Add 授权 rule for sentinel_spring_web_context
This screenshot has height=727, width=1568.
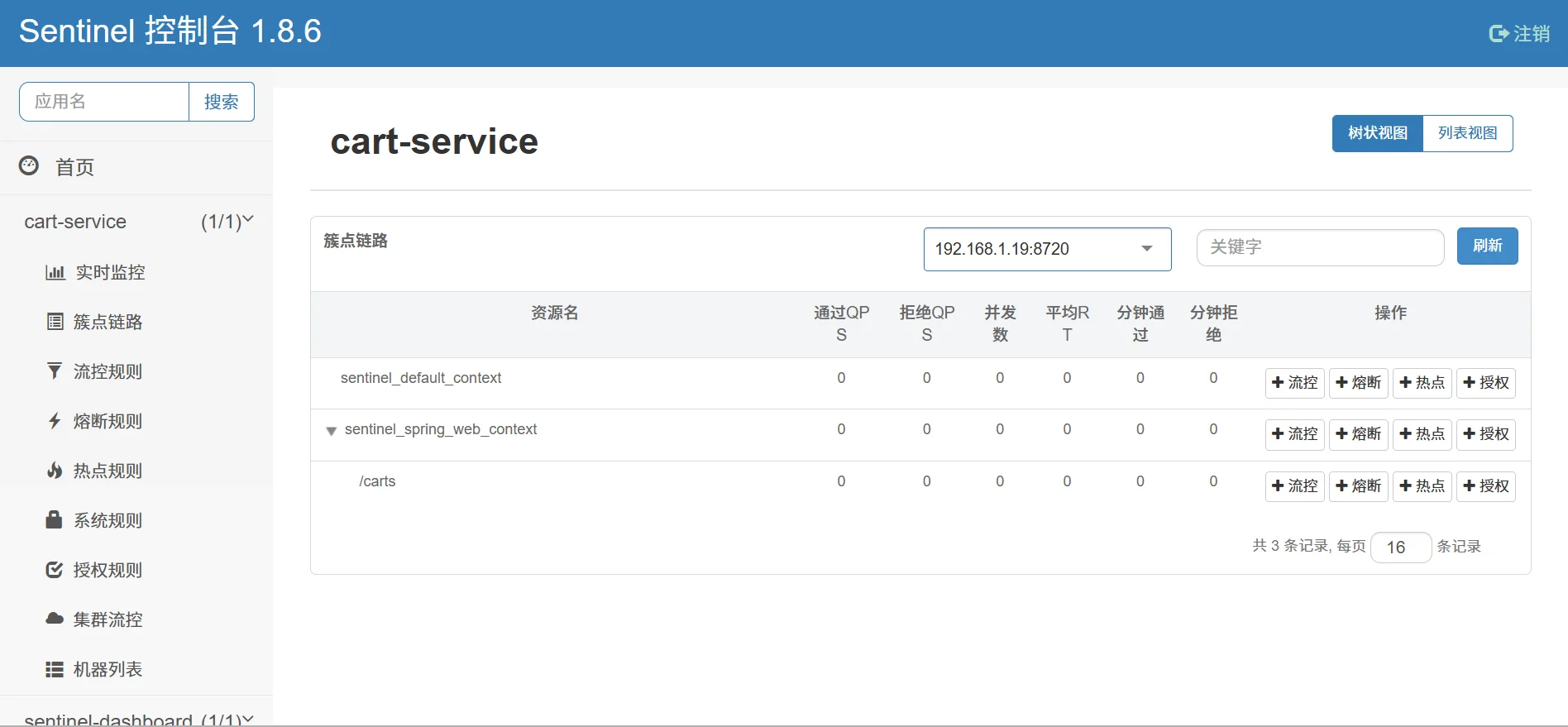(x=1486, y=434)
